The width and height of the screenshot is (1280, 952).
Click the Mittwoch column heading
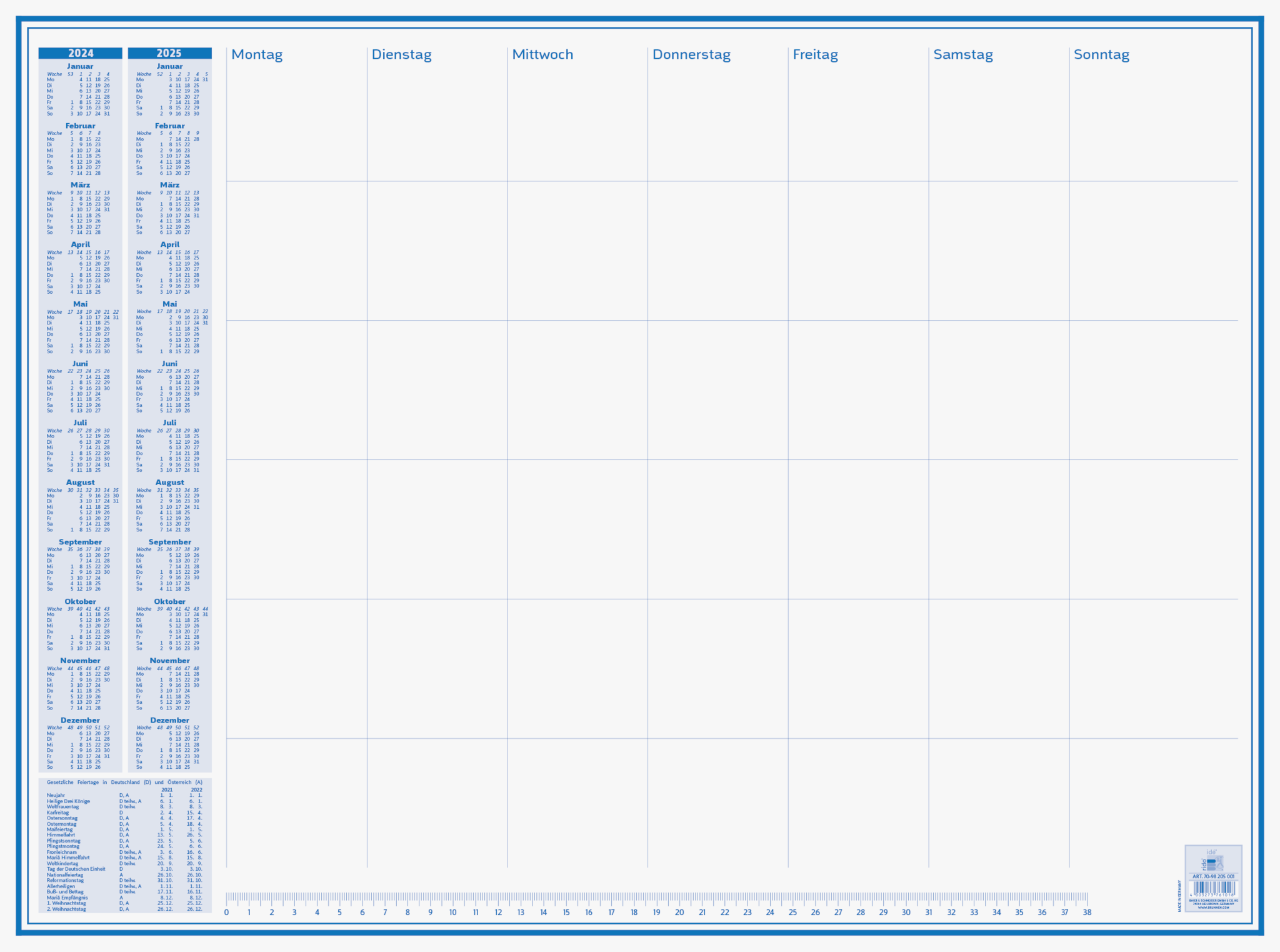click(x=542, y=54)
